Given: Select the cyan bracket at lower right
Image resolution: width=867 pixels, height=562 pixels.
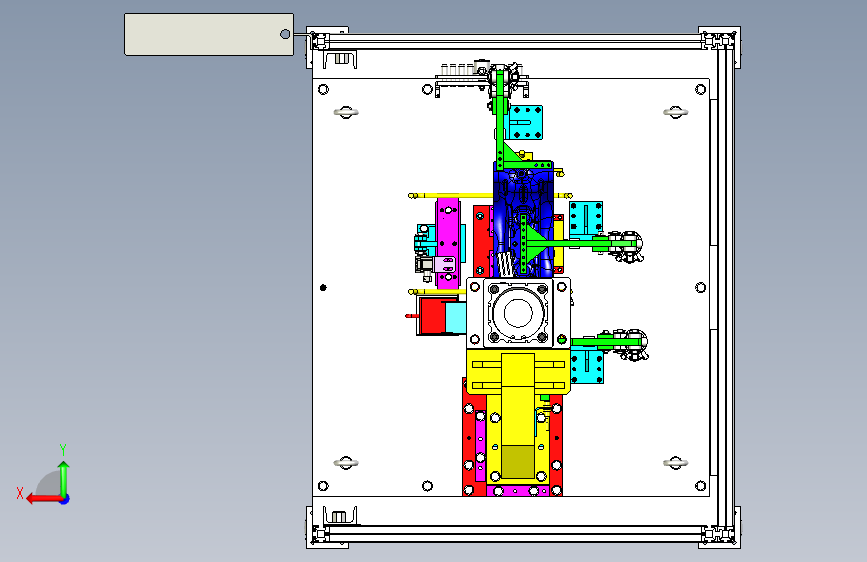Looking at the screenshot, I should point(587,366).
